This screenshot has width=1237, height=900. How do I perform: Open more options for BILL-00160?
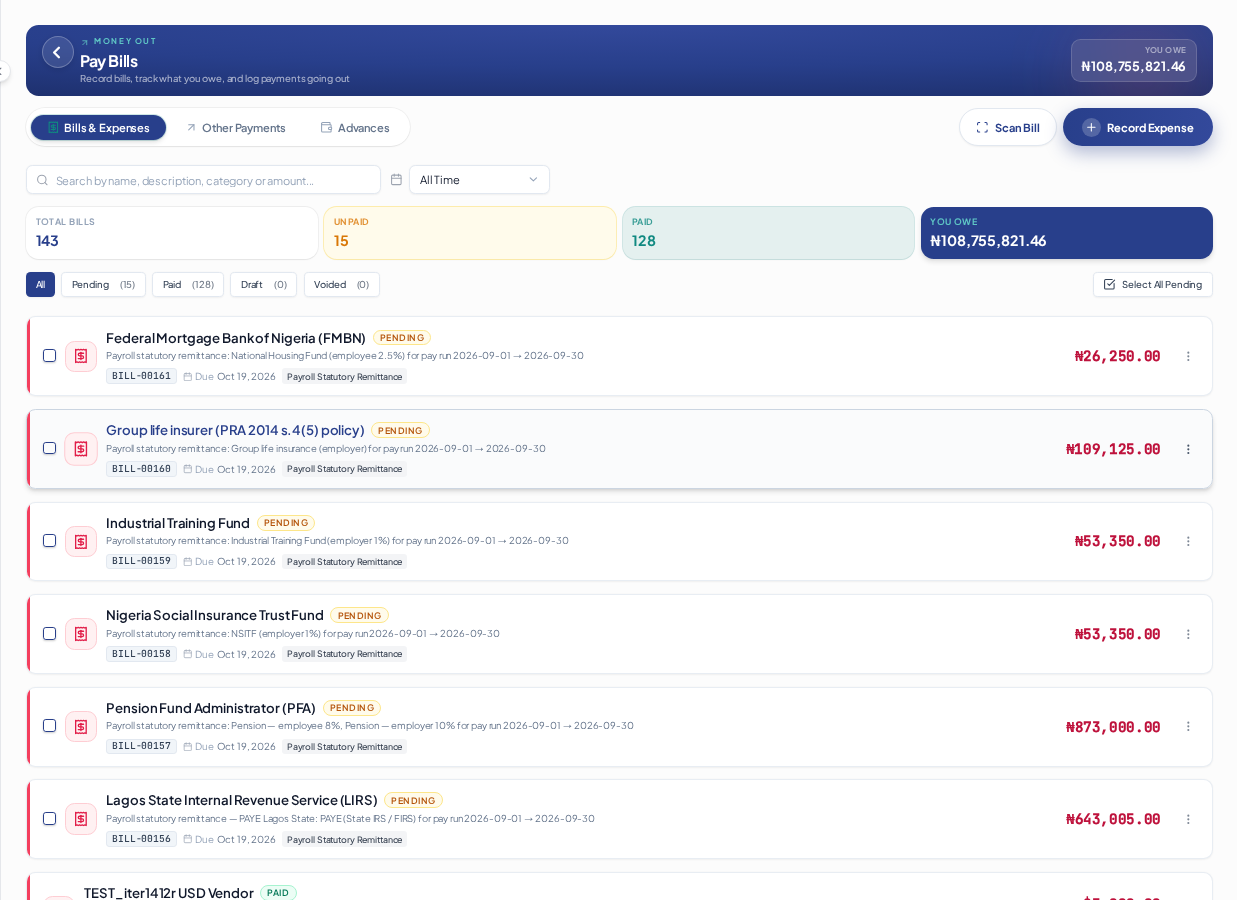[1188, 449]
